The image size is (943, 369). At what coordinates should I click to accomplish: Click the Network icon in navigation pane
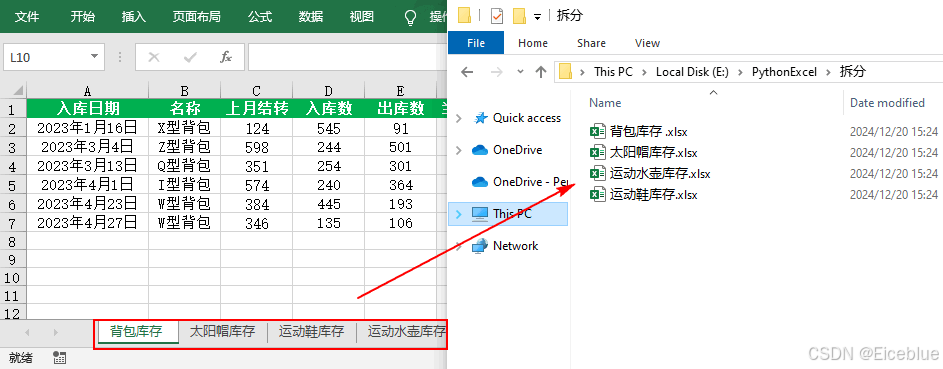pyautogui.click(x=479, y=245)
